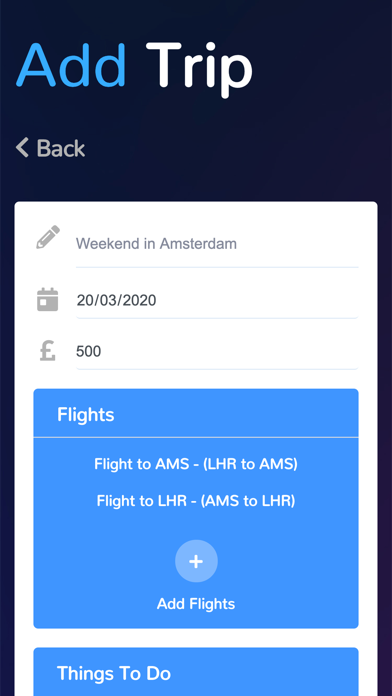Focus the Weekend in Amsterdam name field

tap(217, 244)
